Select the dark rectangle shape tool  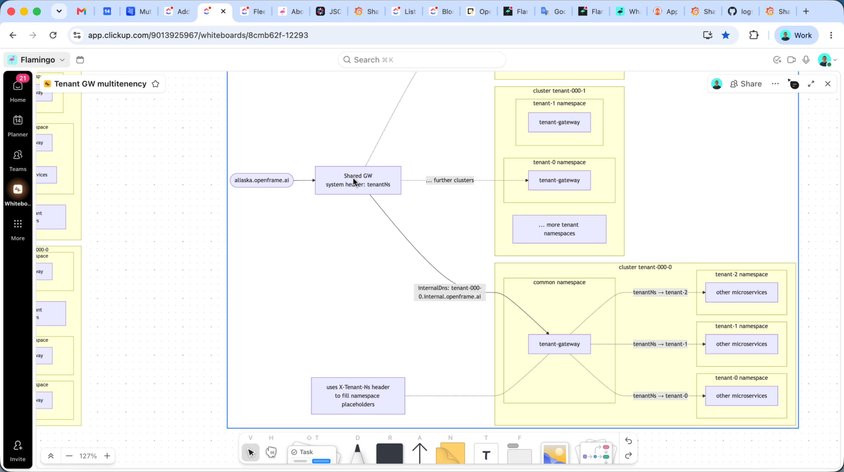coord(389,454)
